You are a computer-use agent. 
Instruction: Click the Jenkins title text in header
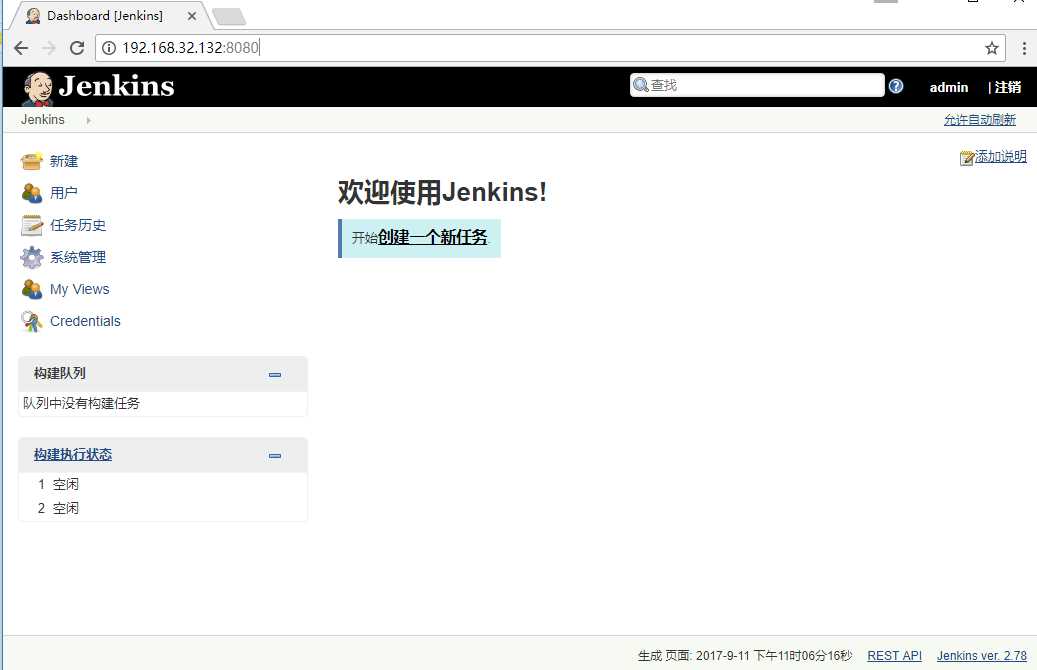point(116,87)
